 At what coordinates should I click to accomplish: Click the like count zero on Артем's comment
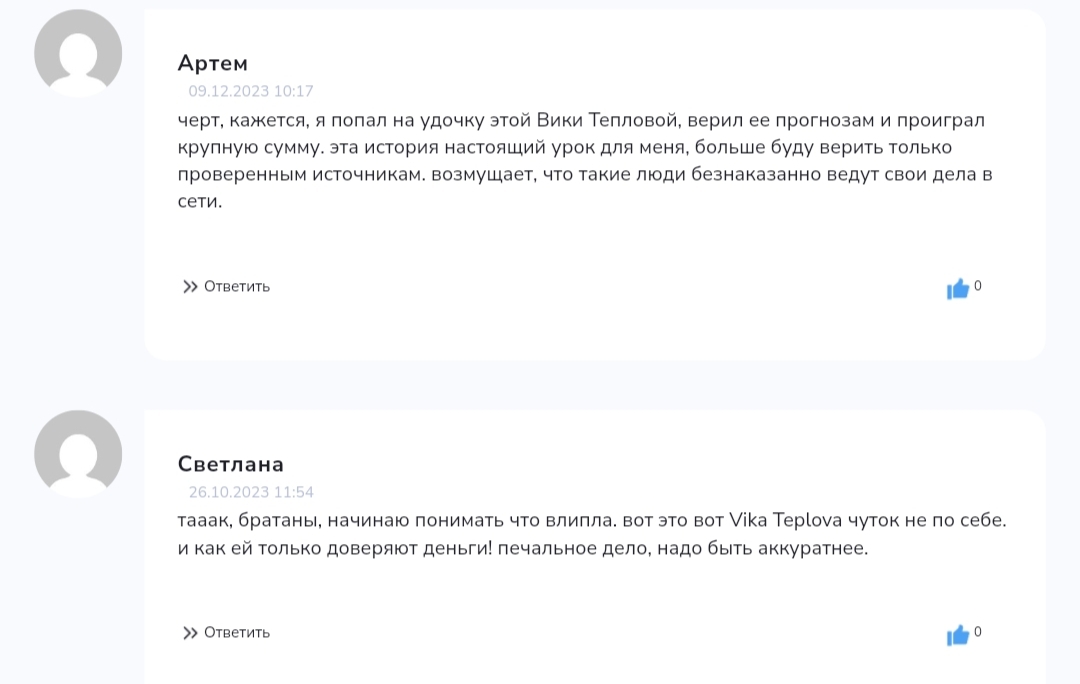pos(977,285)
